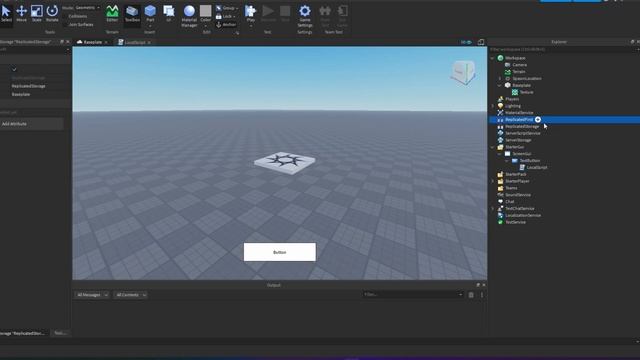
Task: Select the Move tool
Action: 21,13
